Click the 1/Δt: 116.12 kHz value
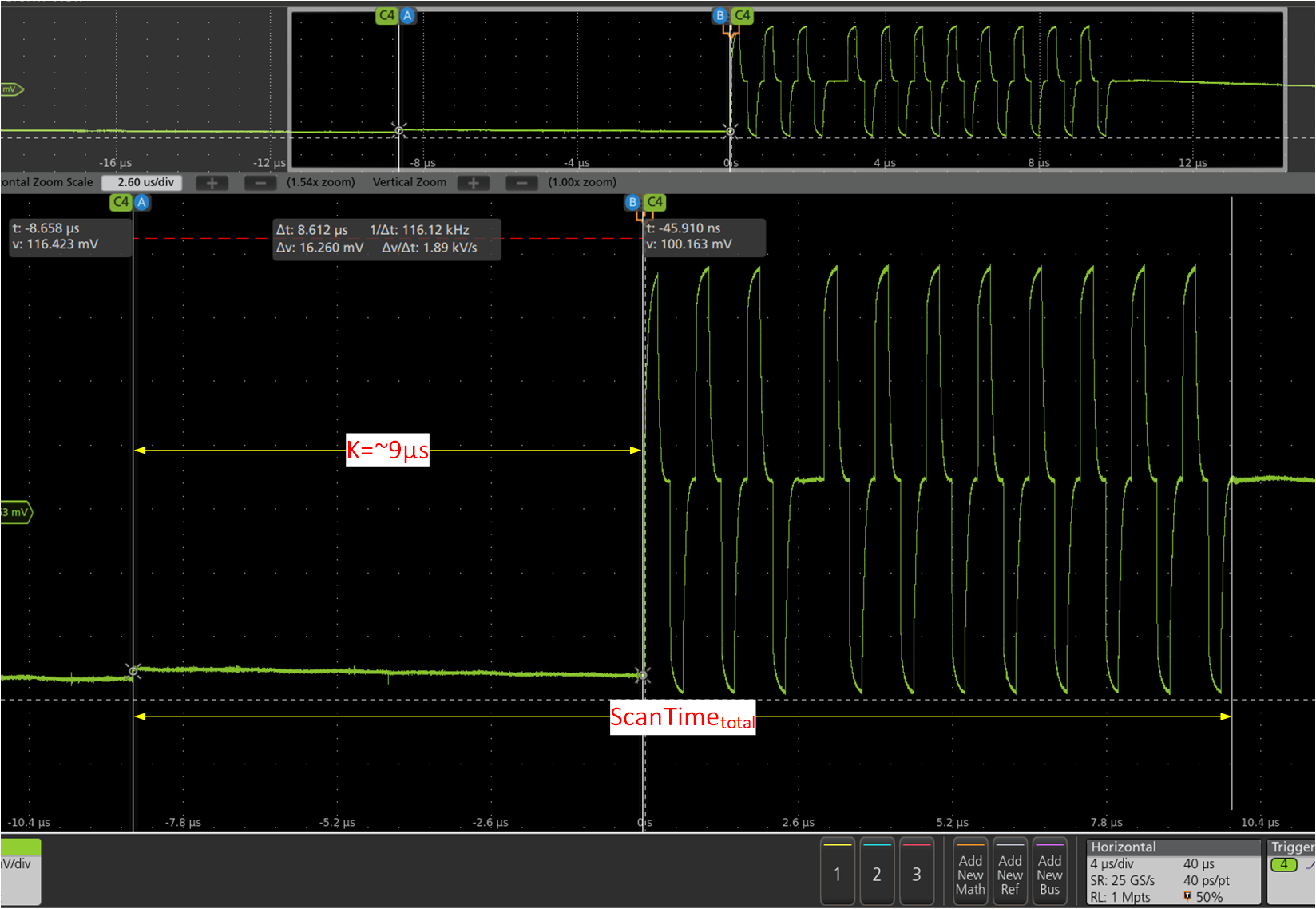This screenshot has width=1316, height=909. tap(419, 230)
